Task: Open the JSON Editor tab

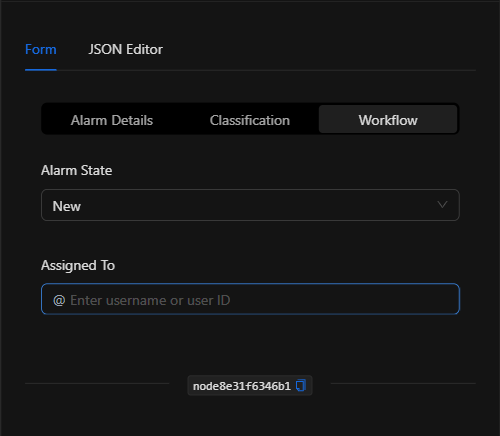Action: tap(125, 50)
